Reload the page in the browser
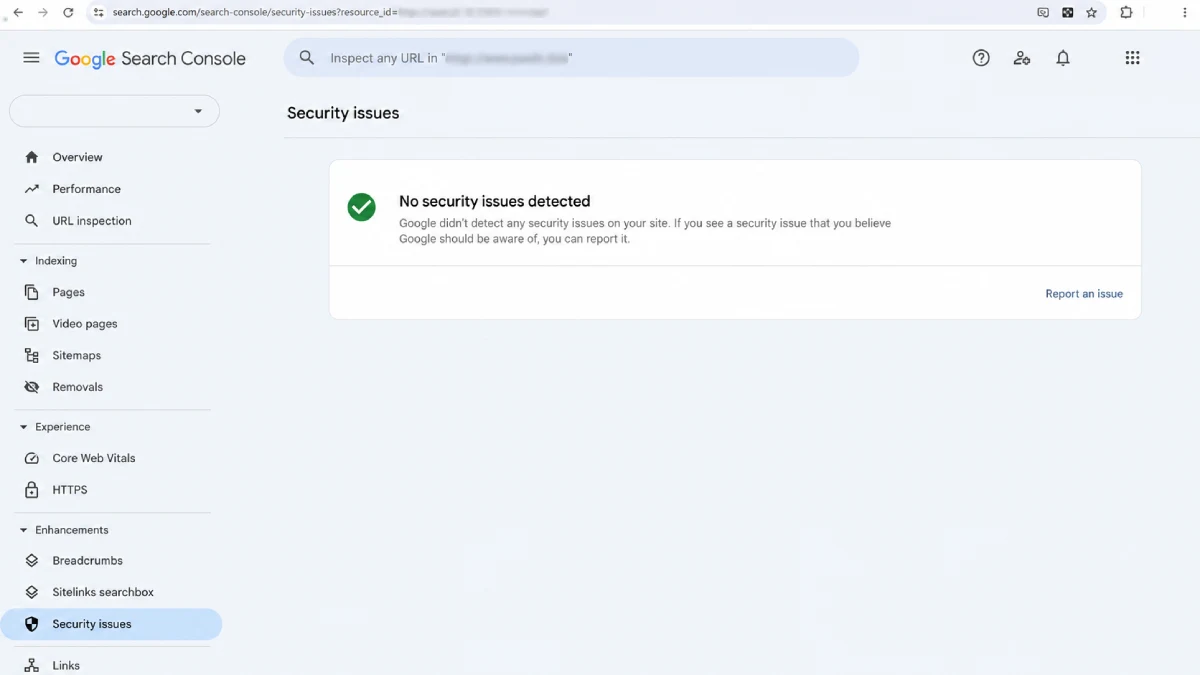The height and width of the screenshot is (675, 1200). pyautogui.click(x=68, y=13)
